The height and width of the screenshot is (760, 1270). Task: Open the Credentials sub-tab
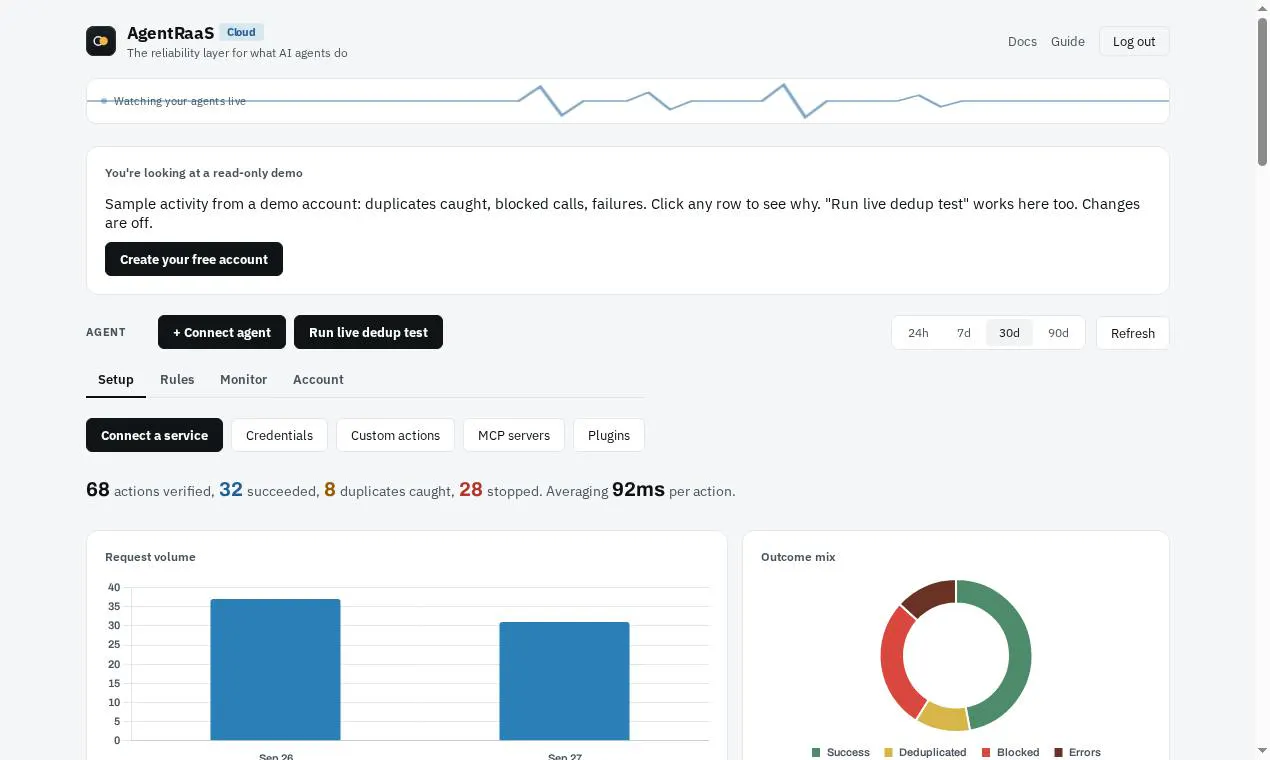pos(279,435)
